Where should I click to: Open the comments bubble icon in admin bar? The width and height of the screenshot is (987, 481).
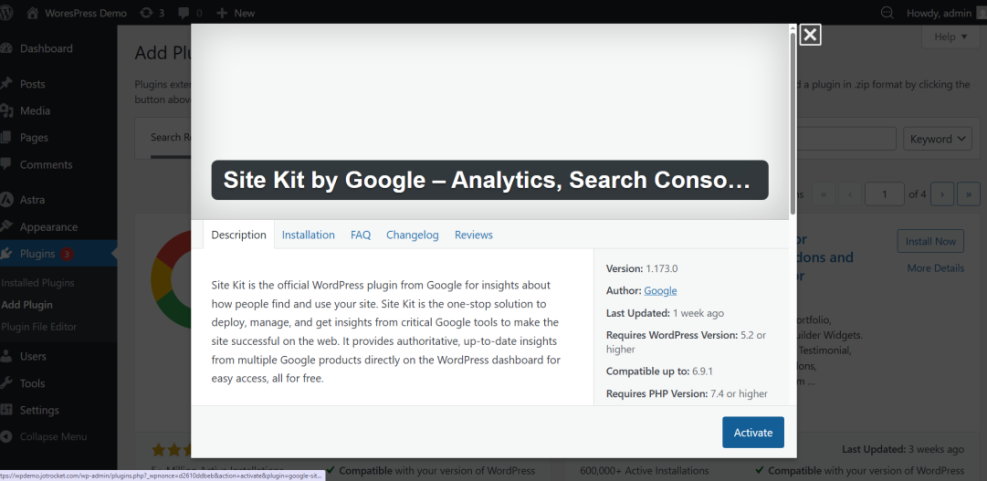coord(185,13)
